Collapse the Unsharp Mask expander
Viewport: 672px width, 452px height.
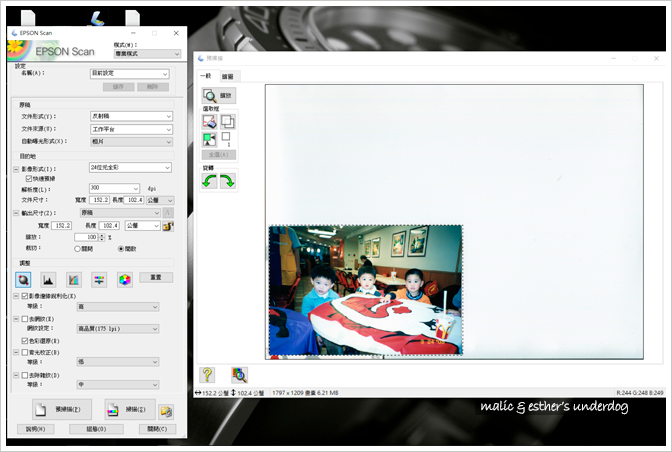click(16, 296)
